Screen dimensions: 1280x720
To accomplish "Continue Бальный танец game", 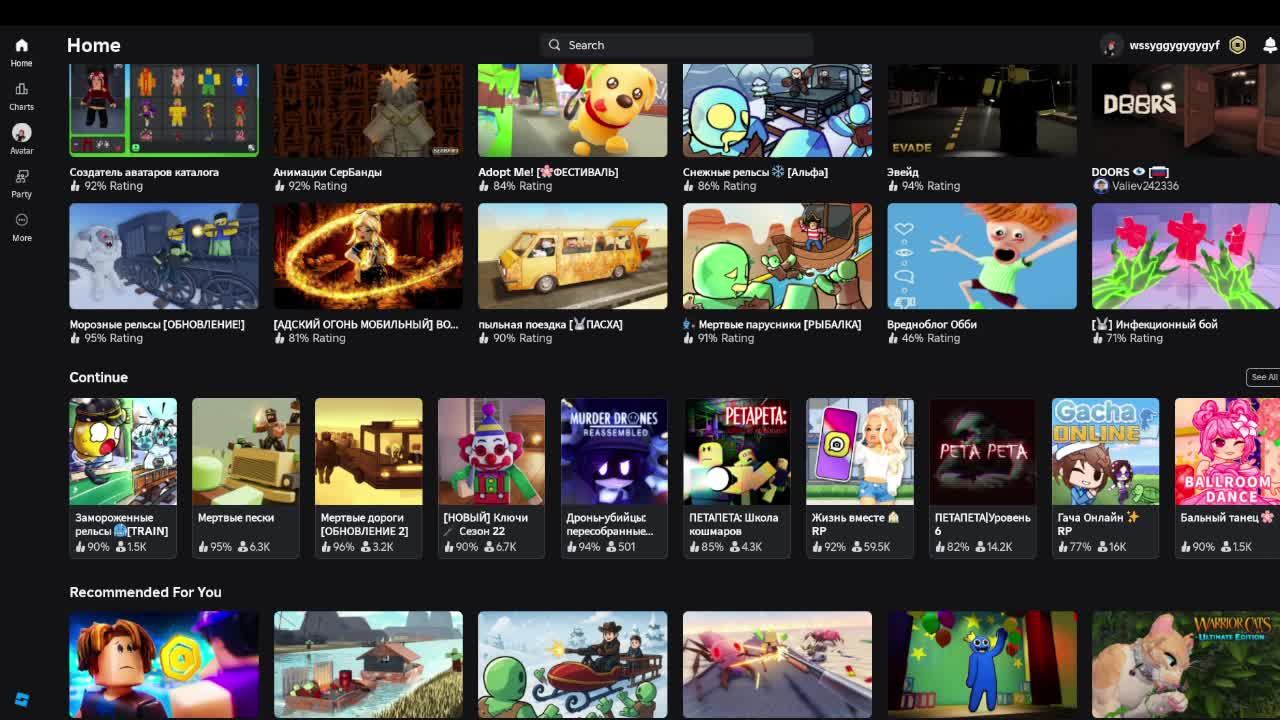I will [1227, 477].
